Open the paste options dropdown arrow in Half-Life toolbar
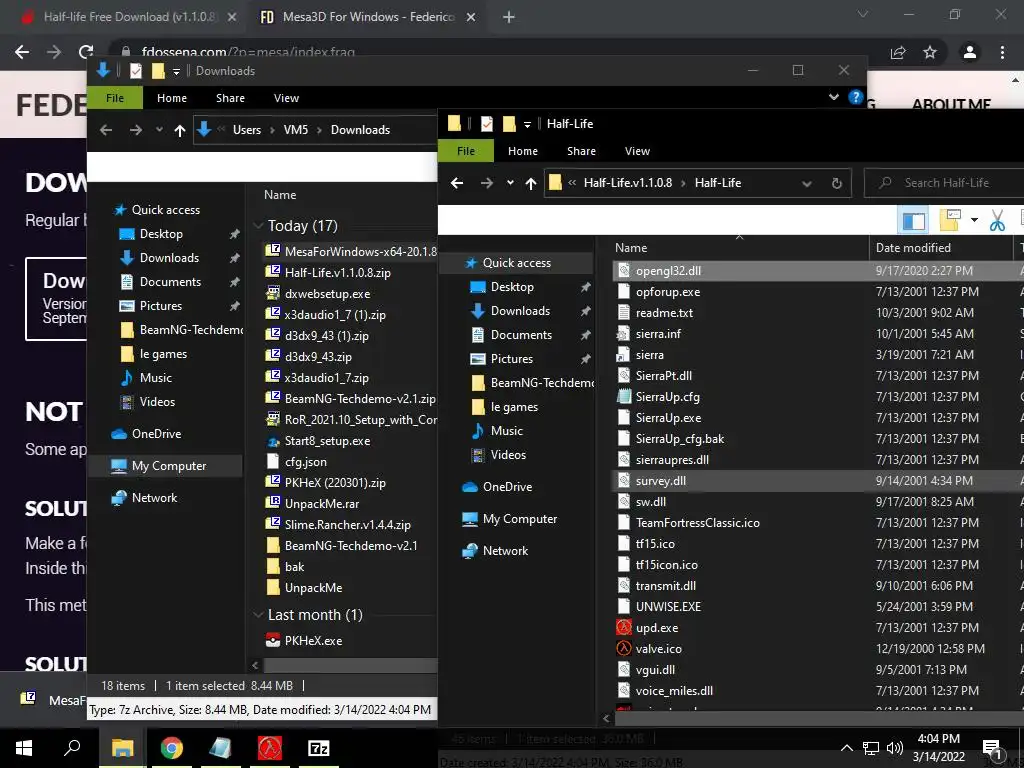1024x768 pixels. pos(974,220)
